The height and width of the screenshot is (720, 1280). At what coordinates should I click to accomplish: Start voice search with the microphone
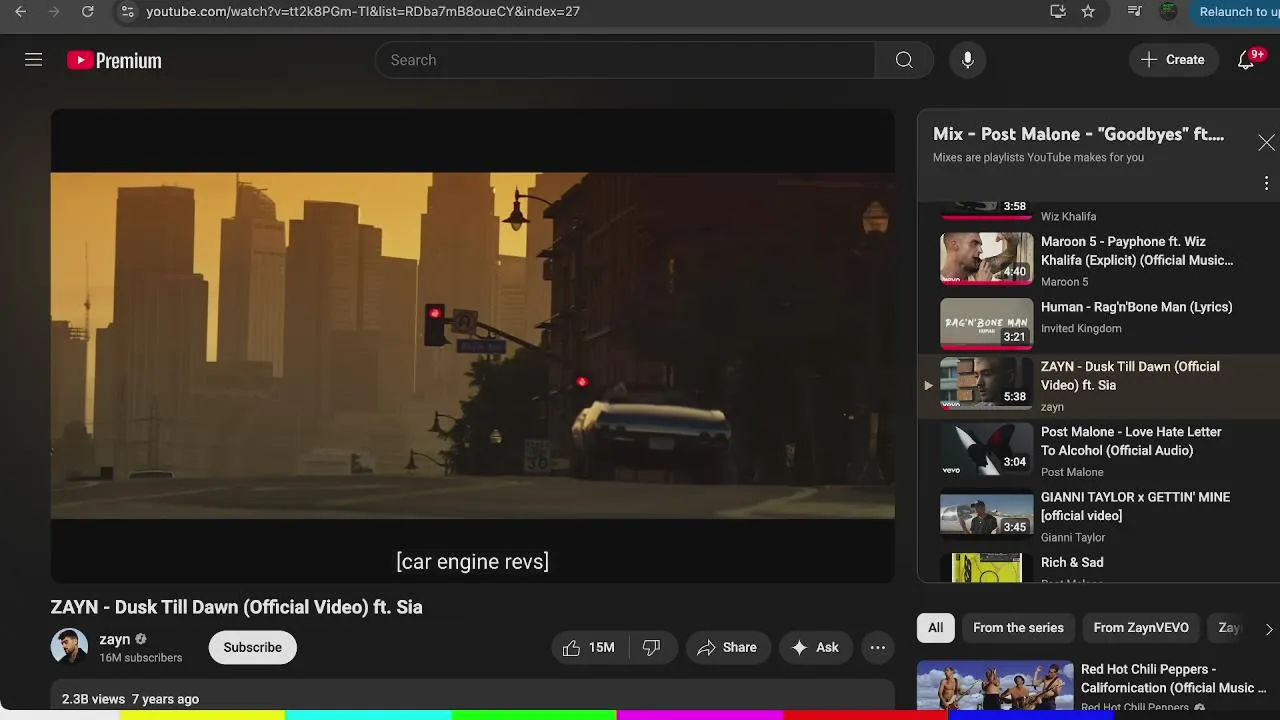click(967, 60)
